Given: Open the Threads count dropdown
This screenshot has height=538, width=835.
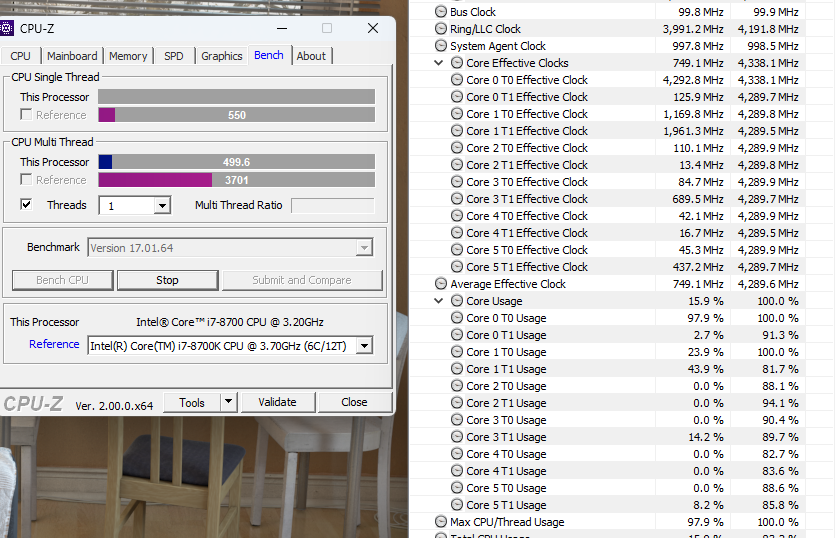Looking at the screenshot, I should (162, 206).
